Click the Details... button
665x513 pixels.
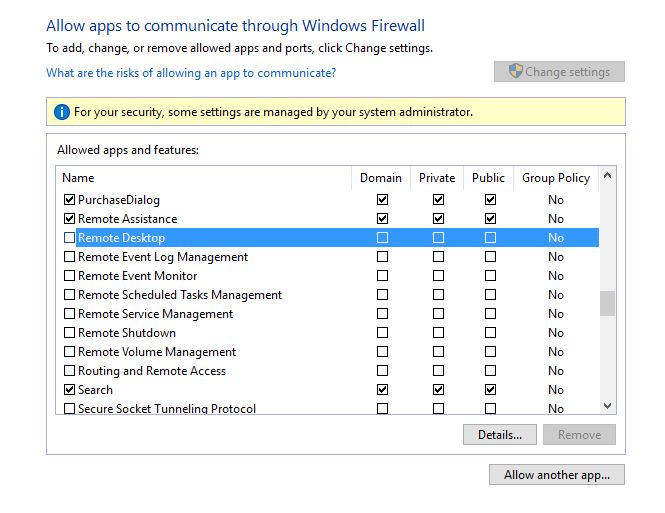(500, 435)
